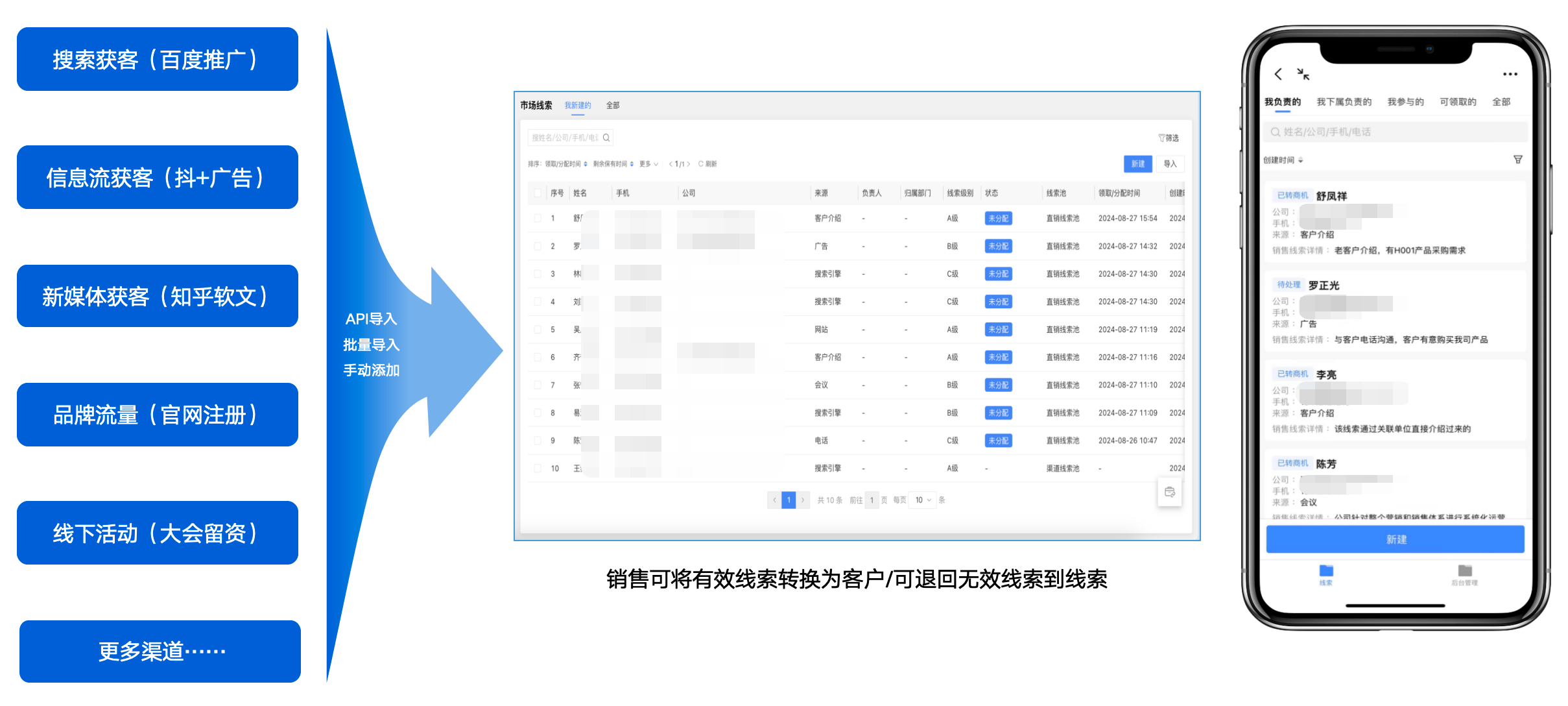Toggle the select-all checkbox in table header
The height and width of the screenshot is (706, 1568).
point(537,193)
